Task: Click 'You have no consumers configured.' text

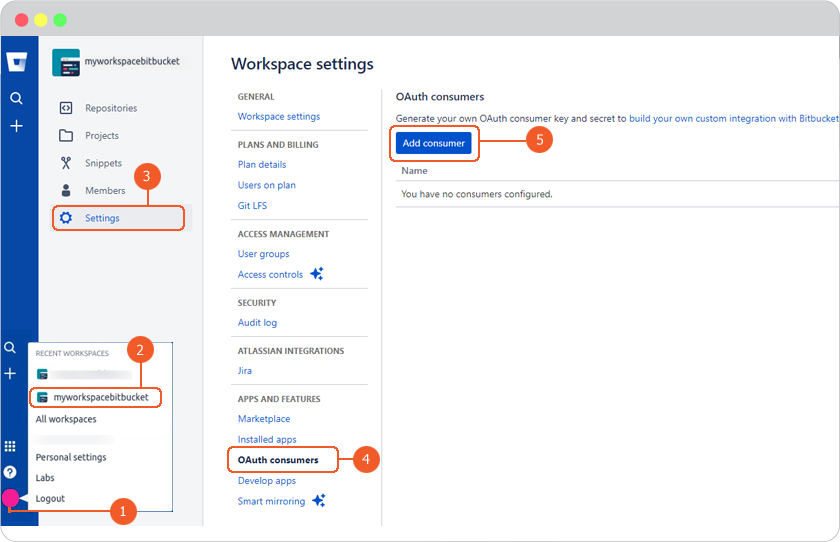Action: 476,194
